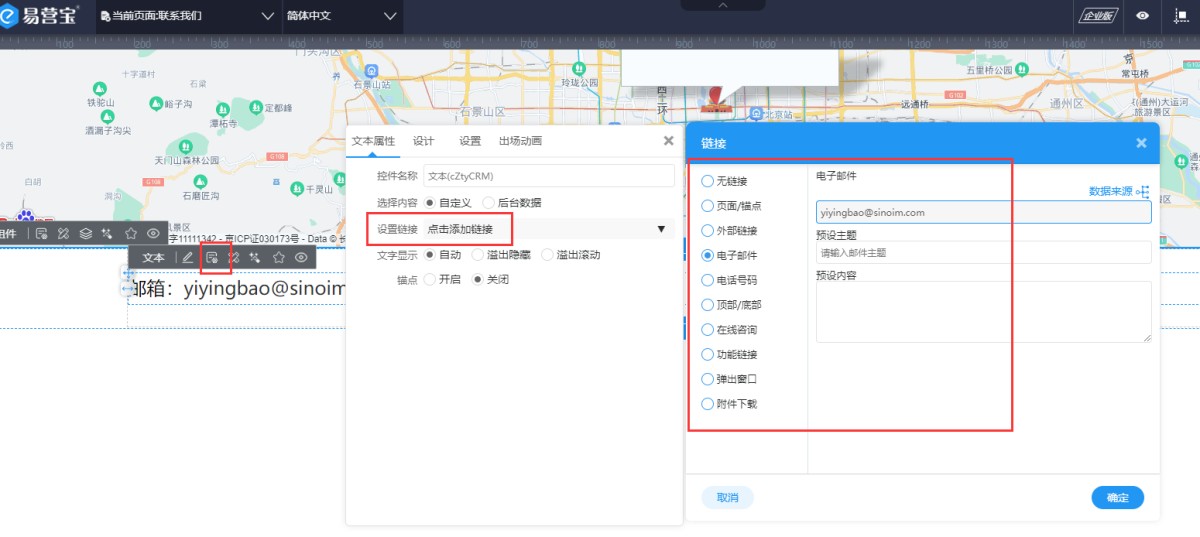Click the preview eye icon in the top bar
This screenshot has width=1200, height=537.
point(1142,16)
